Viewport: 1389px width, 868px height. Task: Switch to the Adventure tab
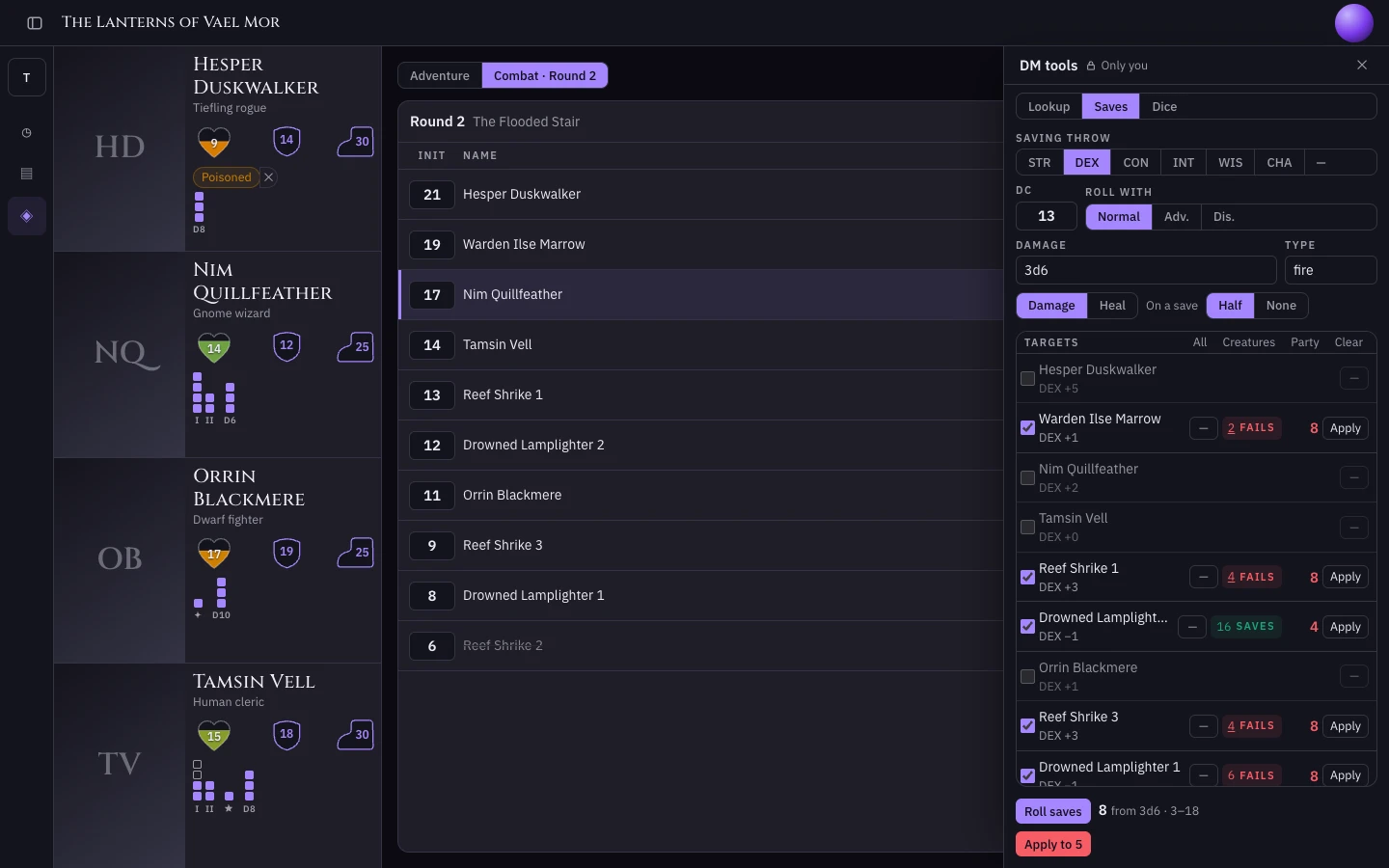[x=440, y=76]
